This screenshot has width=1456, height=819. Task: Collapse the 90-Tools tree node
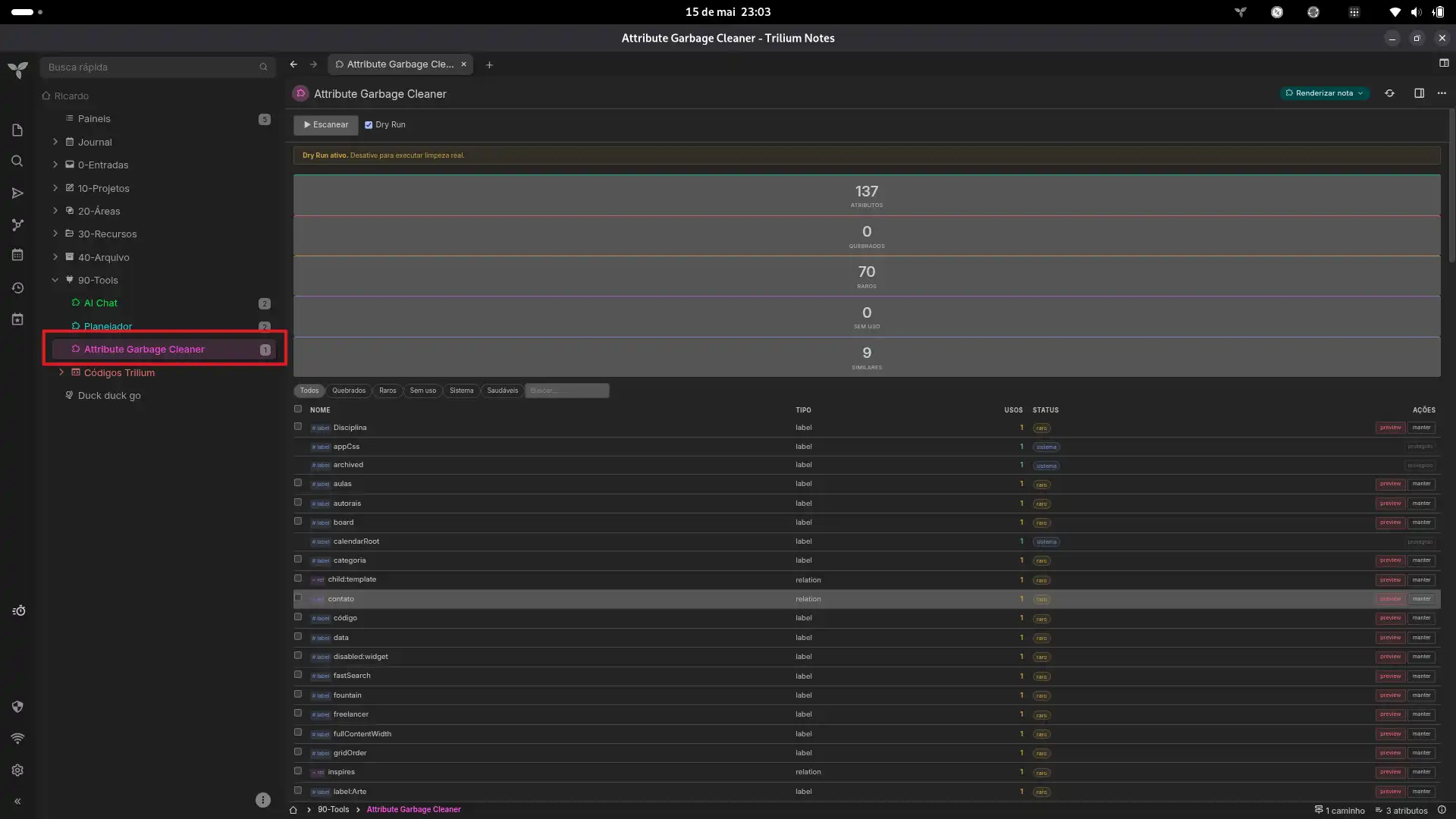click(55, 280)
